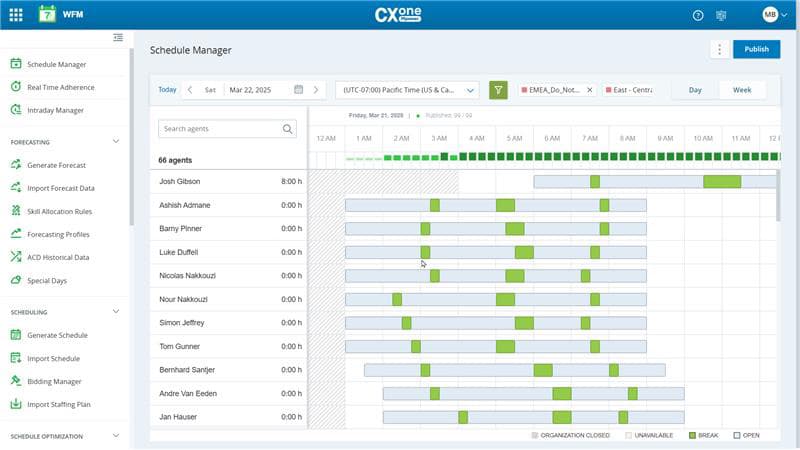800x450 pixels.
Task: Switch to Day view
Action: coord(695,90)
